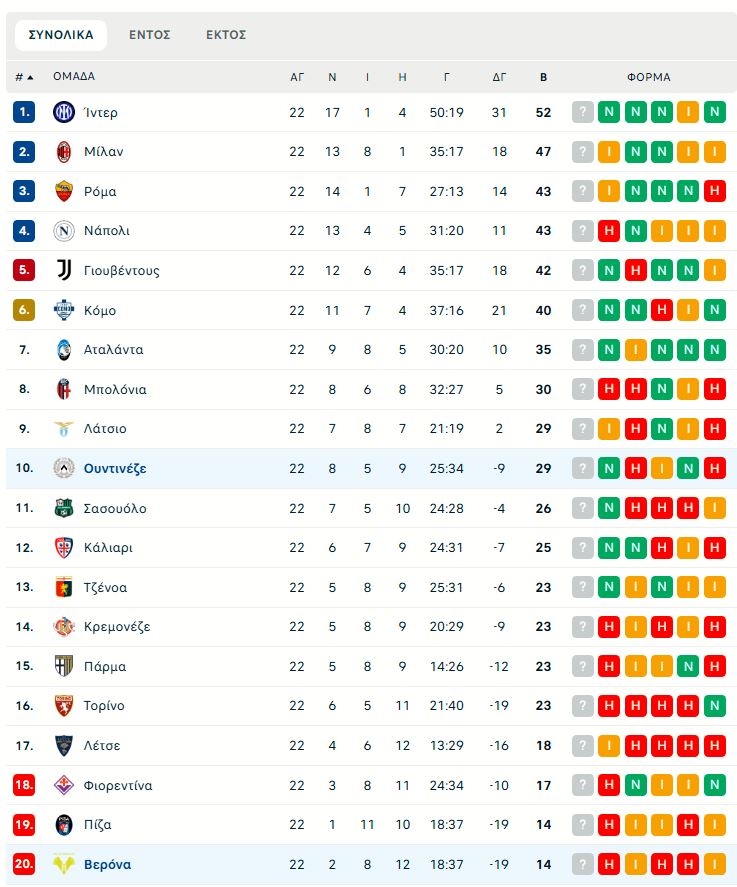Click the Juventus crest icon
The height and width of the screenshot is (887, 737).
64,270
